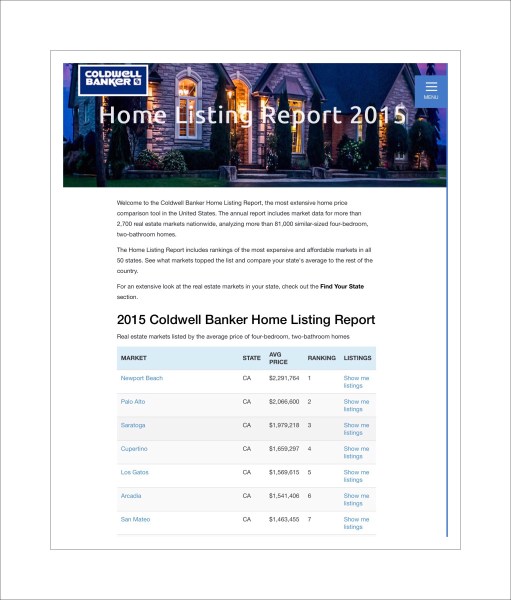Show me listings for Newport Beach
The width and height of the screenshot is (511, 600).
tap(356, 382)
